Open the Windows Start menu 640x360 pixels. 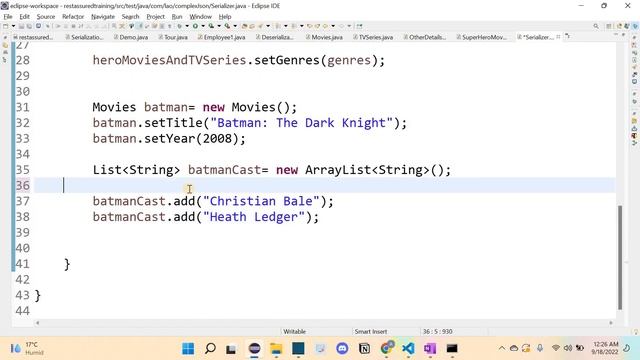(188, 349)
